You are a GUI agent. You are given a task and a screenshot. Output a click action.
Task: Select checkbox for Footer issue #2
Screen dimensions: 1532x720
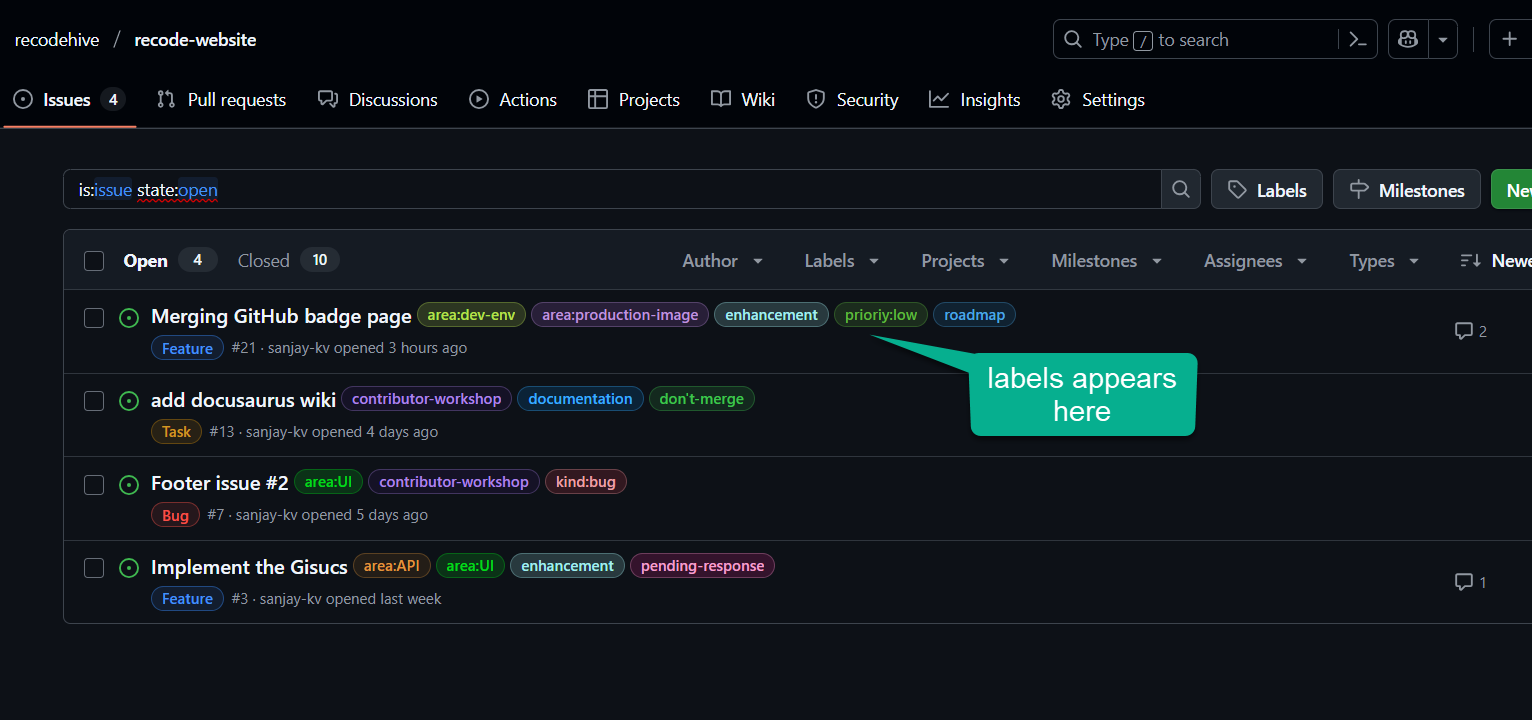coord(94,485)
